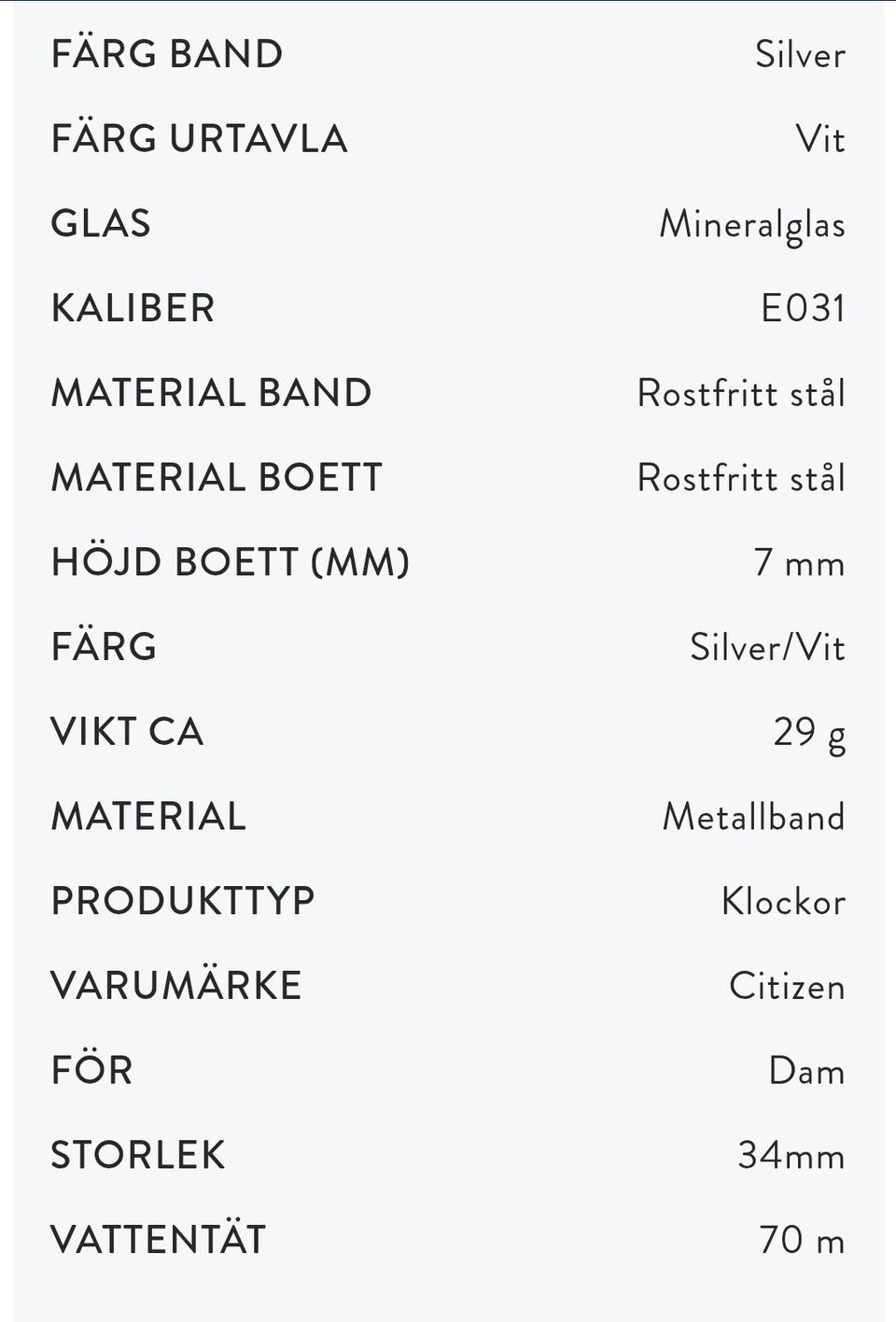The image size is (896, 1322).
Task: Click the HÖJD BOETT (MM) label
Action: [x=231, y=562]
